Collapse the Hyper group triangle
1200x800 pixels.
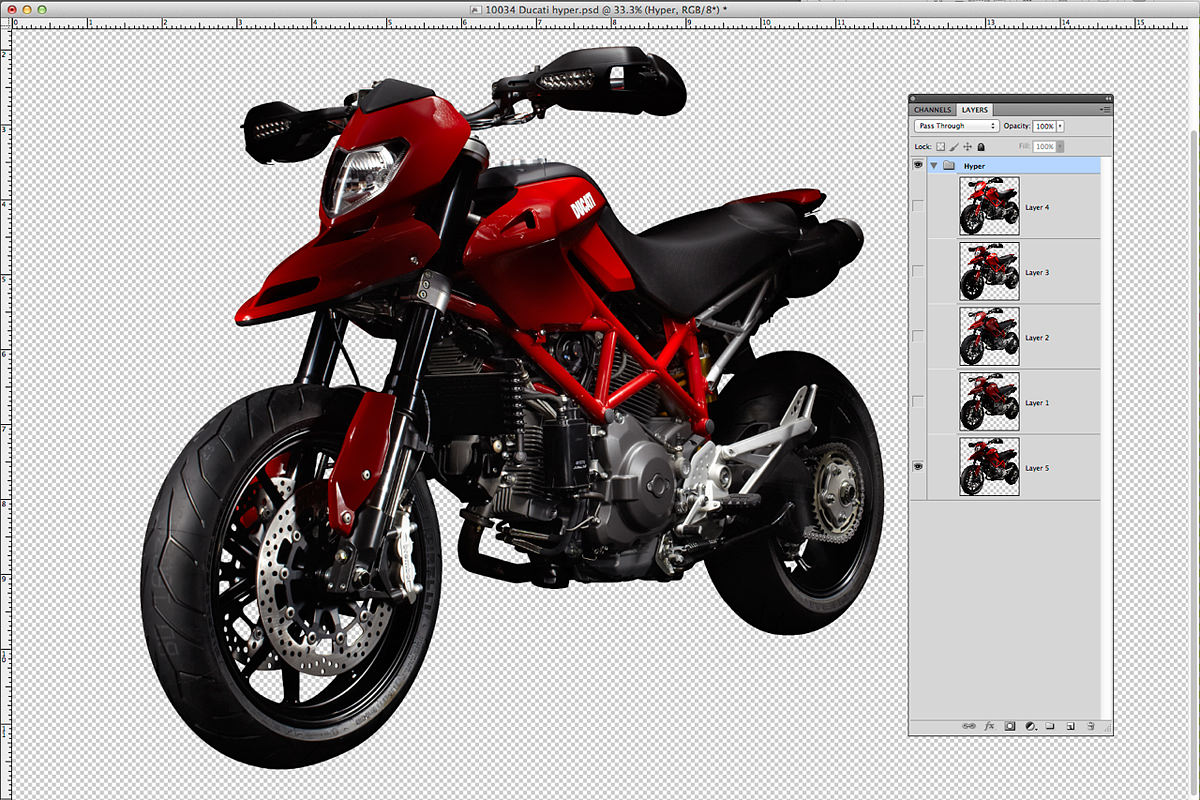(934, 166)
